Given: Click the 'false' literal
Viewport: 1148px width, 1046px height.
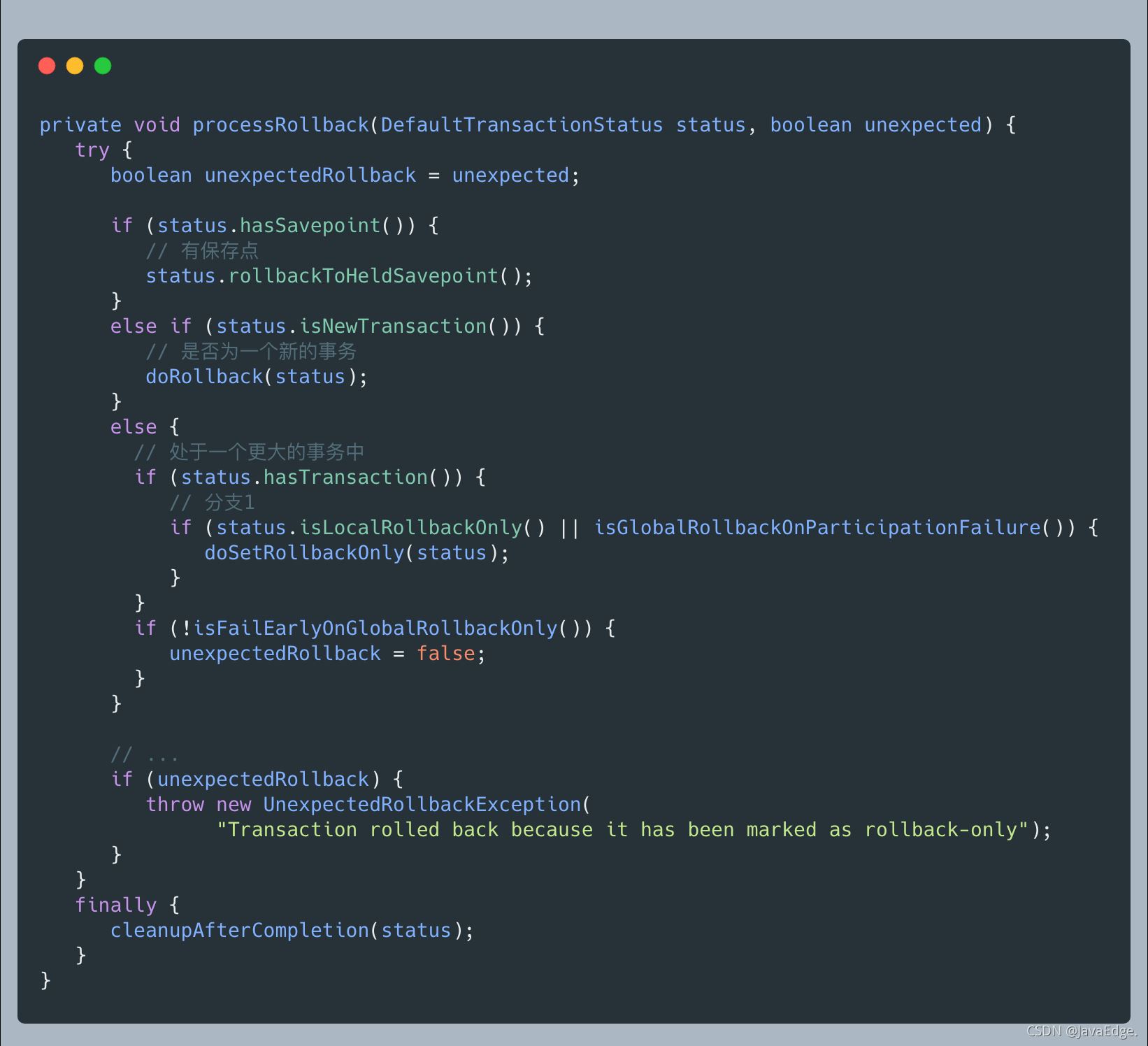Looking at the screenshot, I should tap(445, 654).
